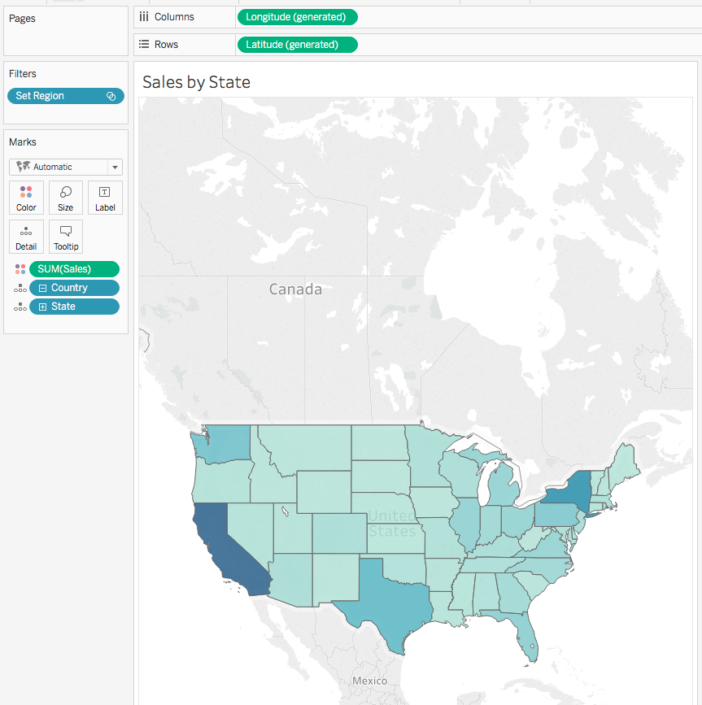Image resolution: width=702 pixels, height=705 pixels.
Task: Open the Tooltip marks card
Action: pyautogui.click(x=66, y=236)
